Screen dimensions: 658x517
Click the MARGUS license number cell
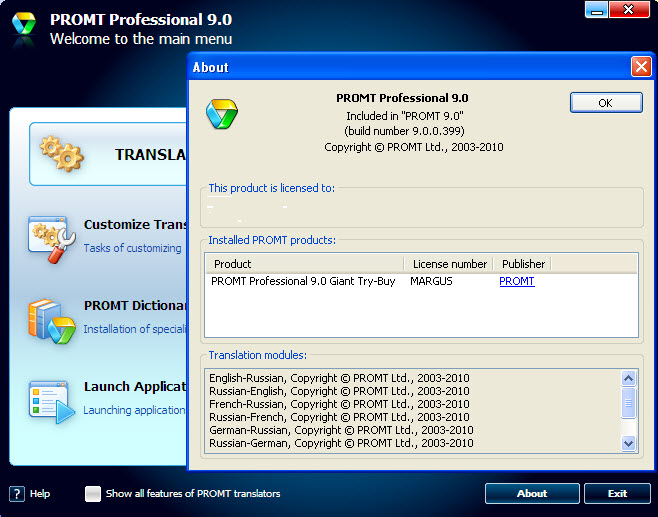(x=431, y=281)
